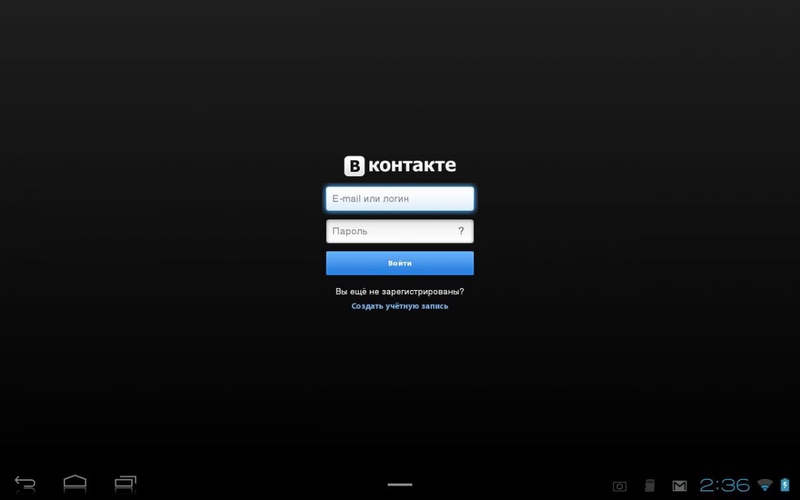
Task: Tap the center handle in bottom bar
Action: pyautogui.click(x=400, y=485)
